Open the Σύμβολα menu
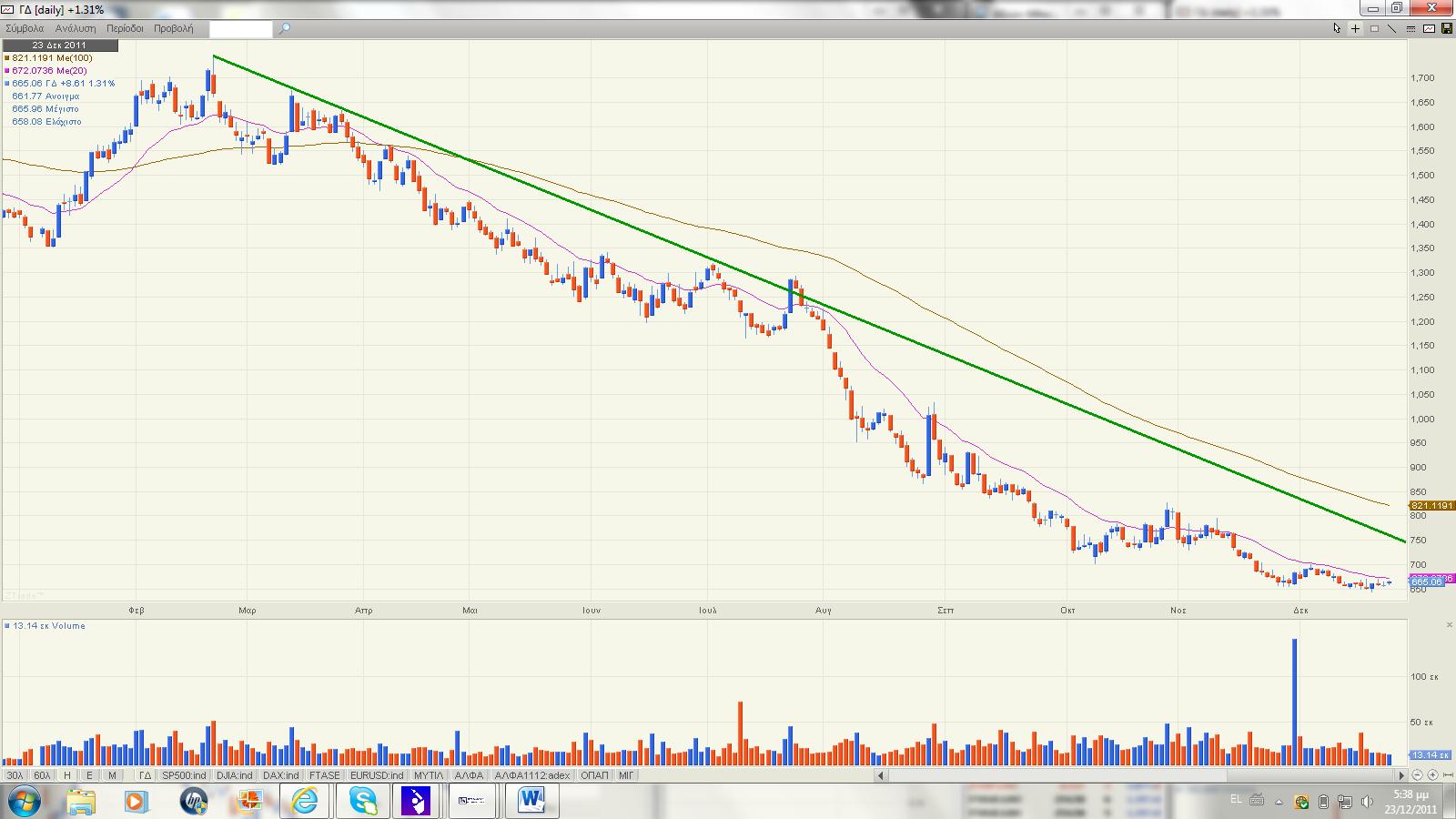The width and height of the screenshot is (1456, 819). [25, 28]
